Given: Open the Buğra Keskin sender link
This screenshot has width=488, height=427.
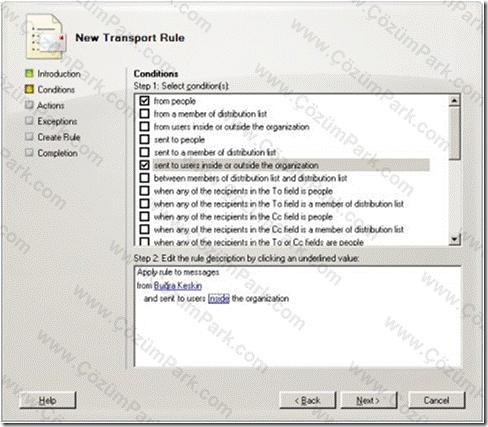Looking at the screenshot, I should [178, 286].
